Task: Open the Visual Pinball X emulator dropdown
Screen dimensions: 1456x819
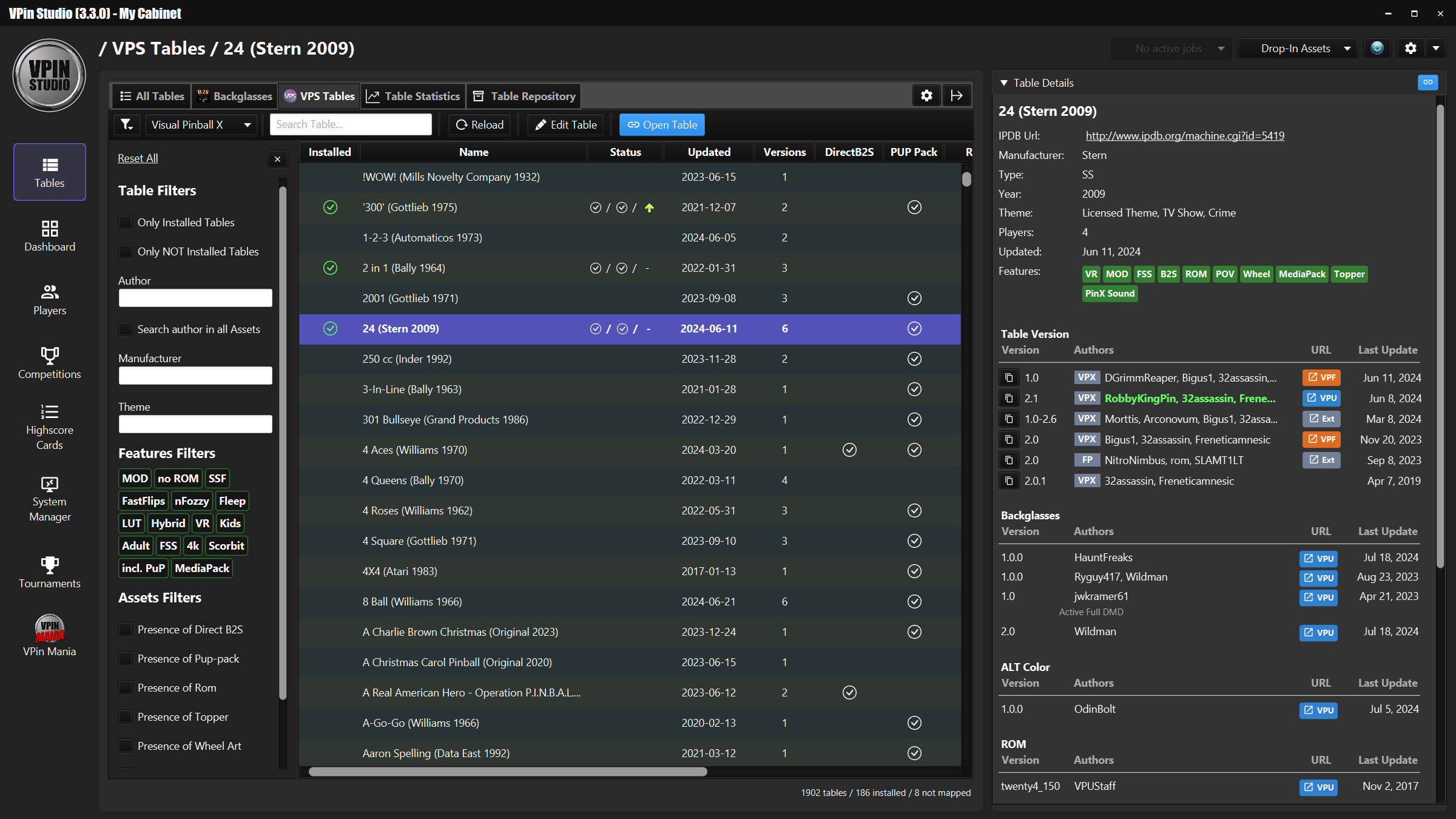Action: 201,124
